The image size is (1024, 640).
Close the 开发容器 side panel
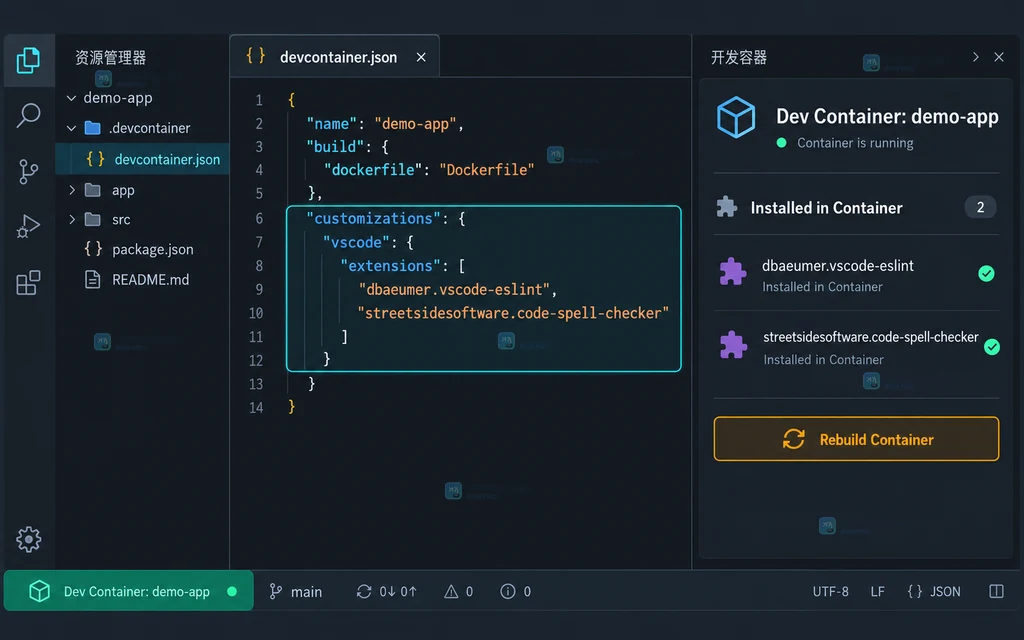coord(999,57)
